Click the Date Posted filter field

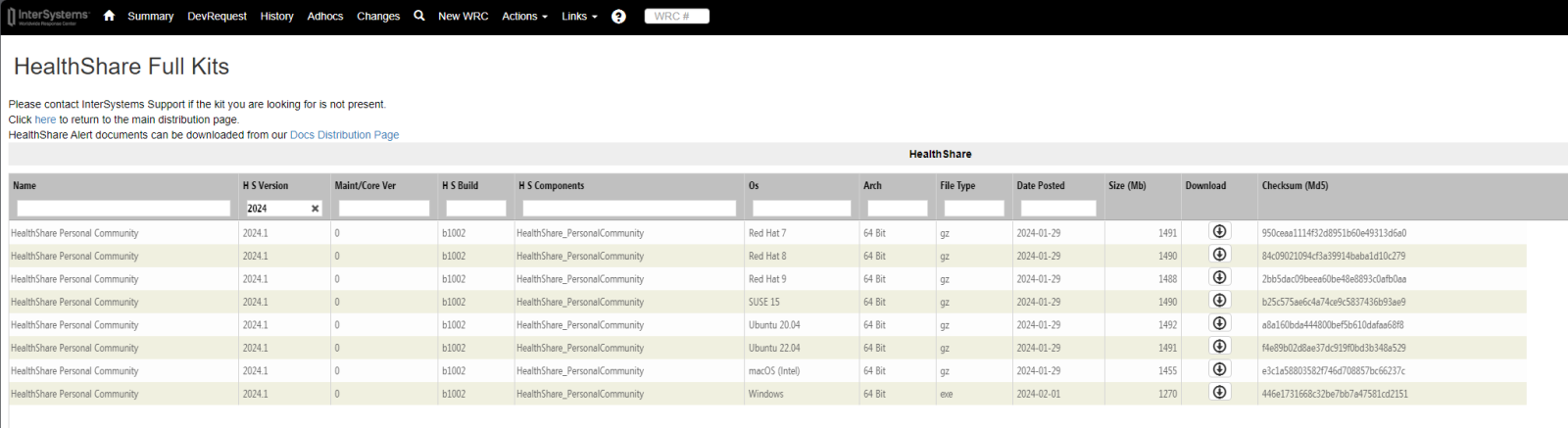point(1058,209)
